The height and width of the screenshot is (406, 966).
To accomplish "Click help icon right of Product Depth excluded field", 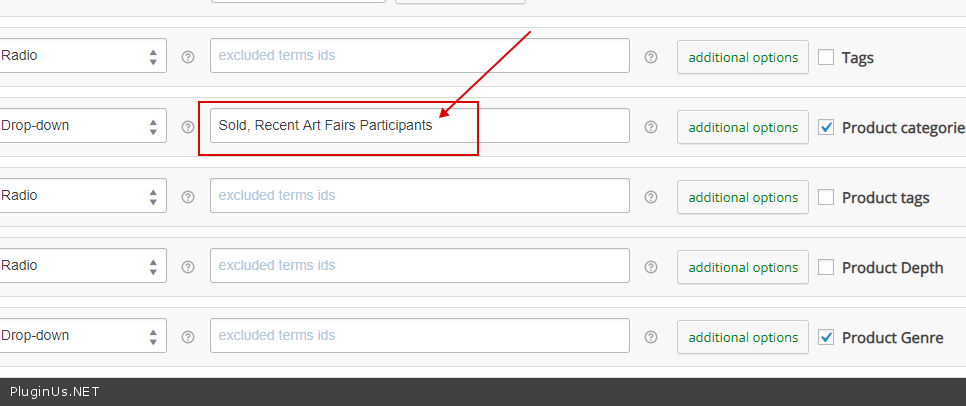I will tap(651, 267).
